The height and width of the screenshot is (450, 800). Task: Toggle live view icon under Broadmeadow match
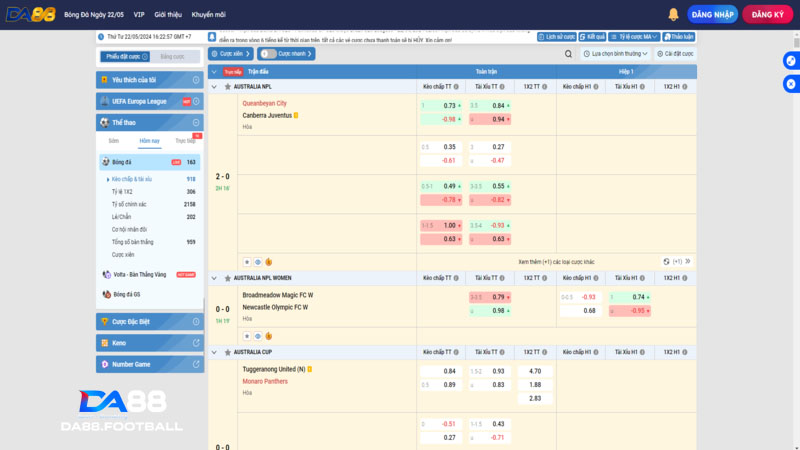tap(257, 336)
